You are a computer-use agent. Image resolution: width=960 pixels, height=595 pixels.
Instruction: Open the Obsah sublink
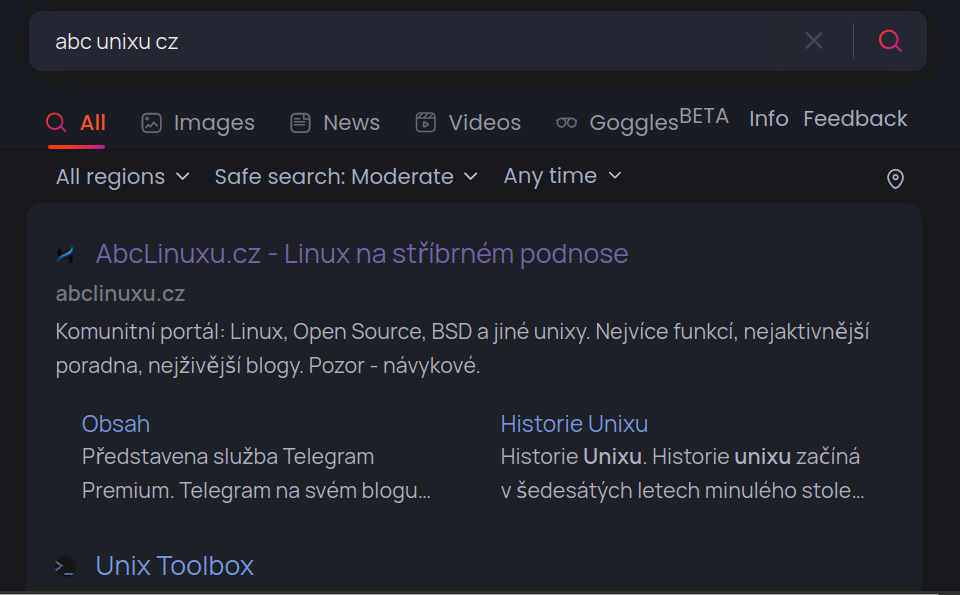tap(116, 424)
